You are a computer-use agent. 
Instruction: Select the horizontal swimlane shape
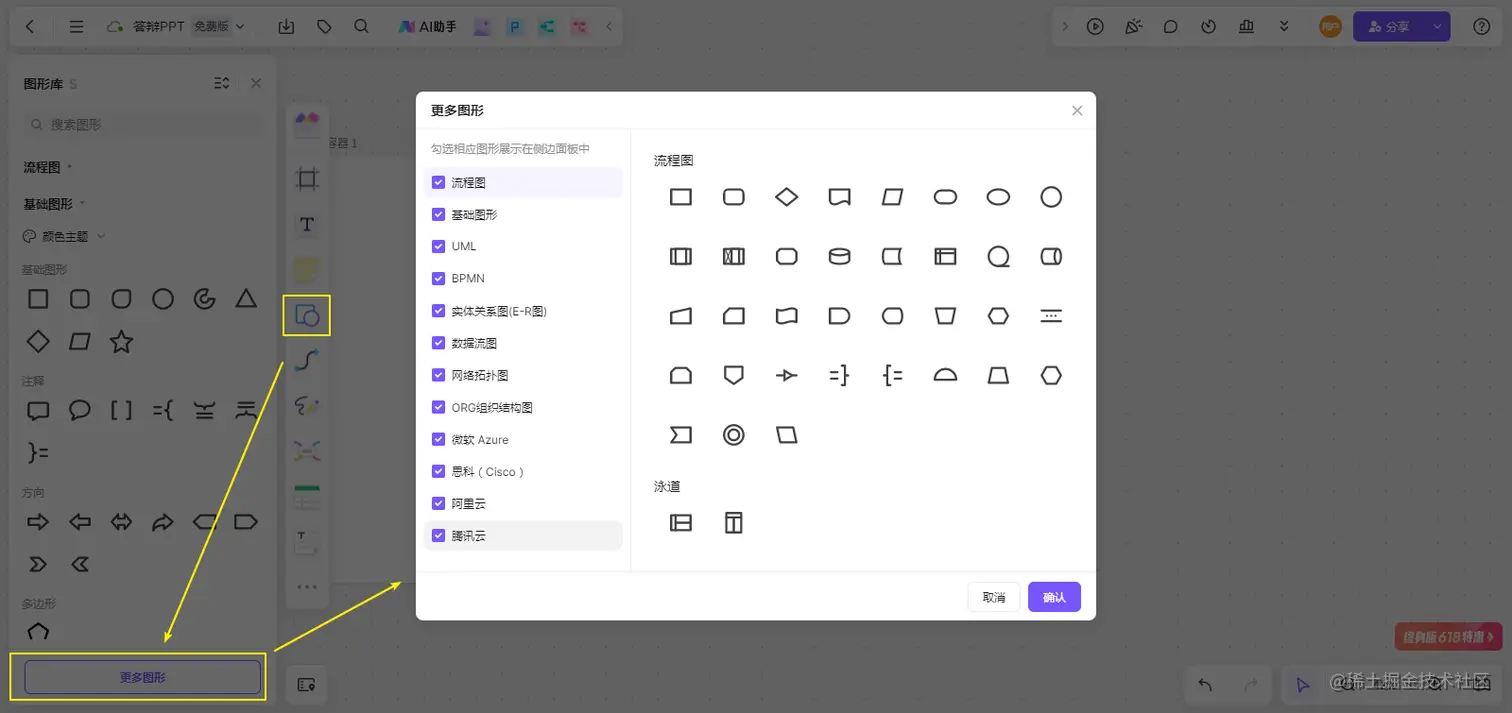point(681,522)
